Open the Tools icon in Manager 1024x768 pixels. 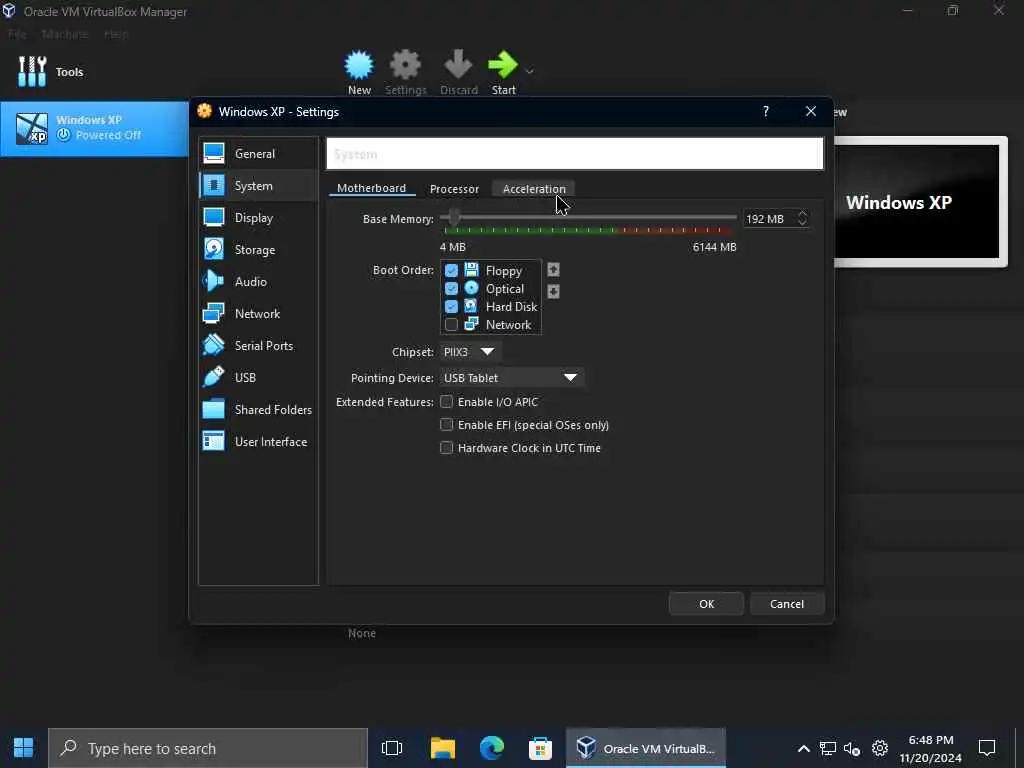(32, 71)
